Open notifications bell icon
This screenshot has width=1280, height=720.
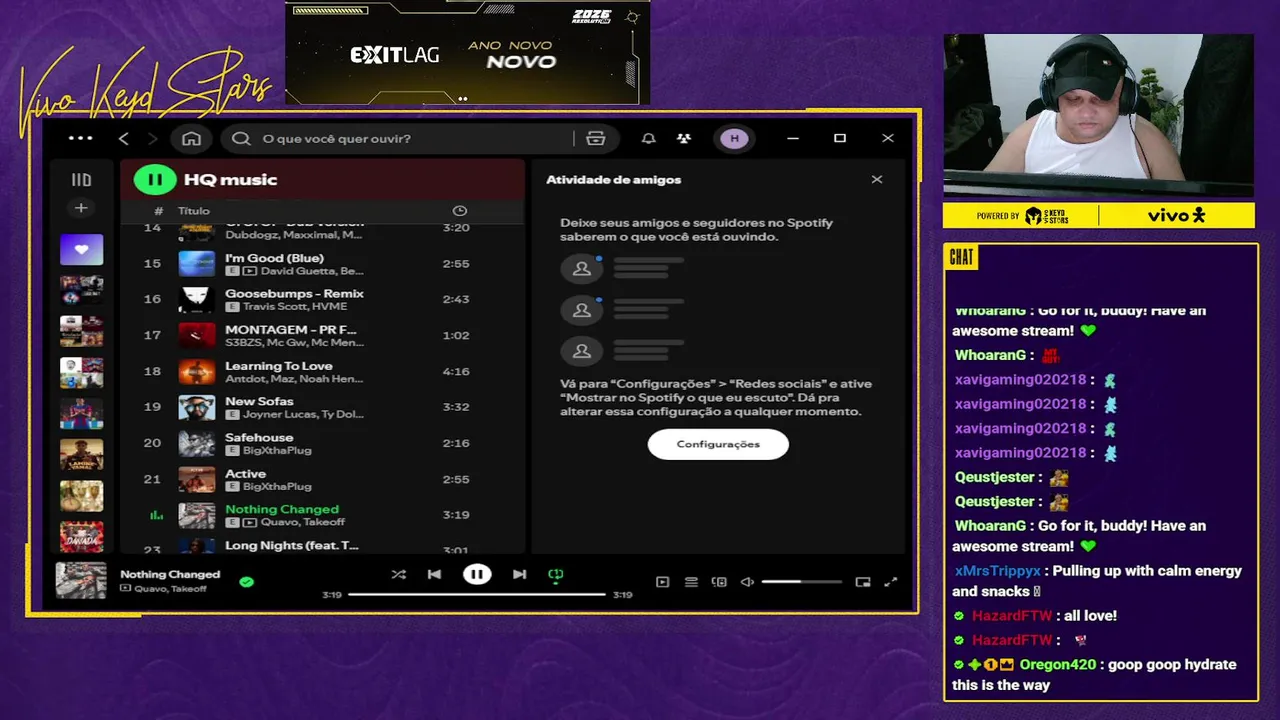coord(648,139)
